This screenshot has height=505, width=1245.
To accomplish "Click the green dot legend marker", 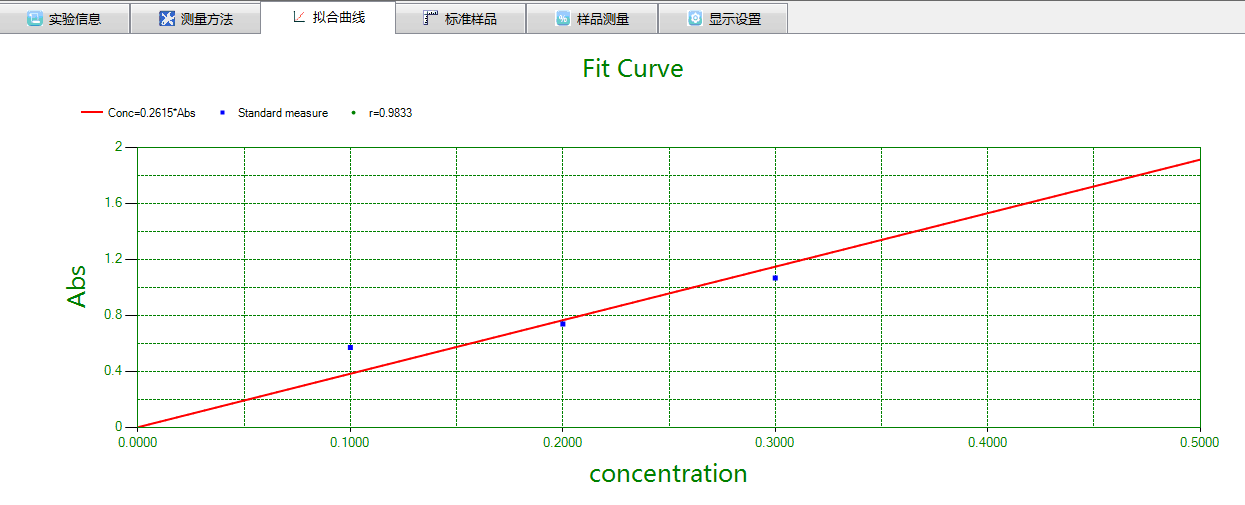I will click(x=353, y=113).
